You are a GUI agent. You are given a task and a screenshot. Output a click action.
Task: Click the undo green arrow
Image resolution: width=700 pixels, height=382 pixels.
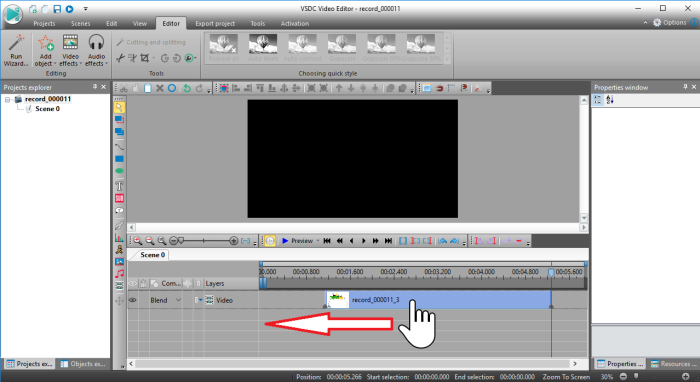187,88
